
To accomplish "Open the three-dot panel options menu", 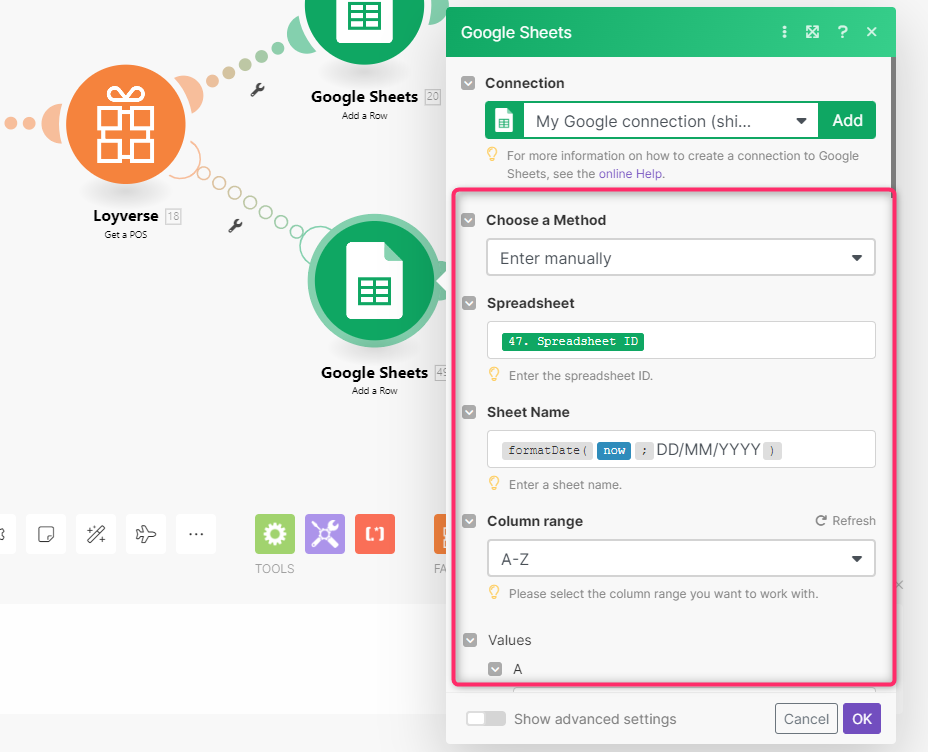I will (x=784, y=32).
